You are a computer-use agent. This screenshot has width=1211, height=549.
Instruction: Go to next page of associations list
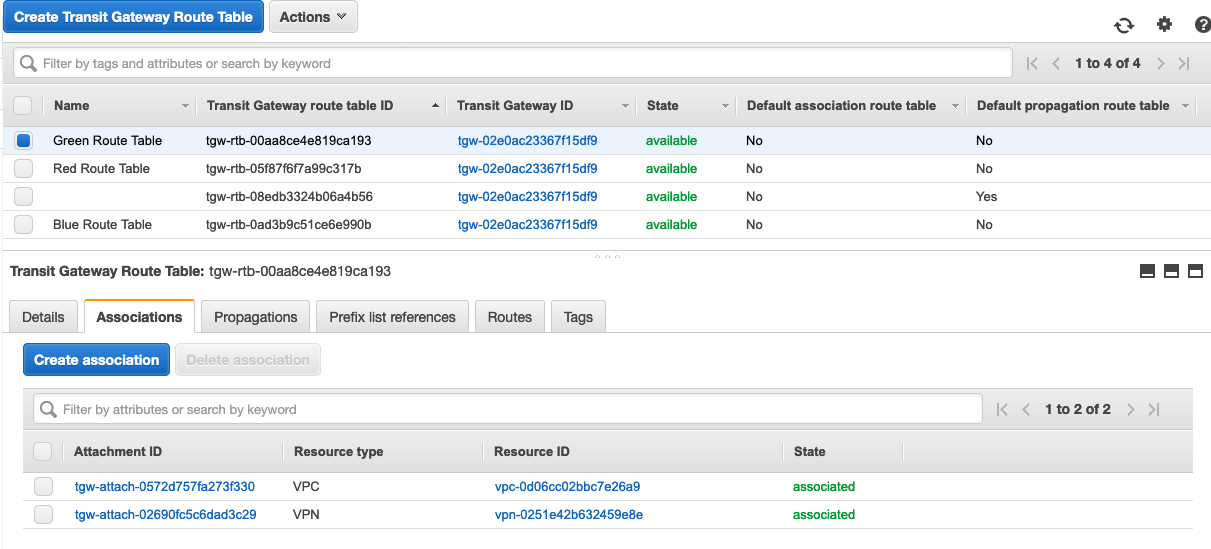[1131, 409]
